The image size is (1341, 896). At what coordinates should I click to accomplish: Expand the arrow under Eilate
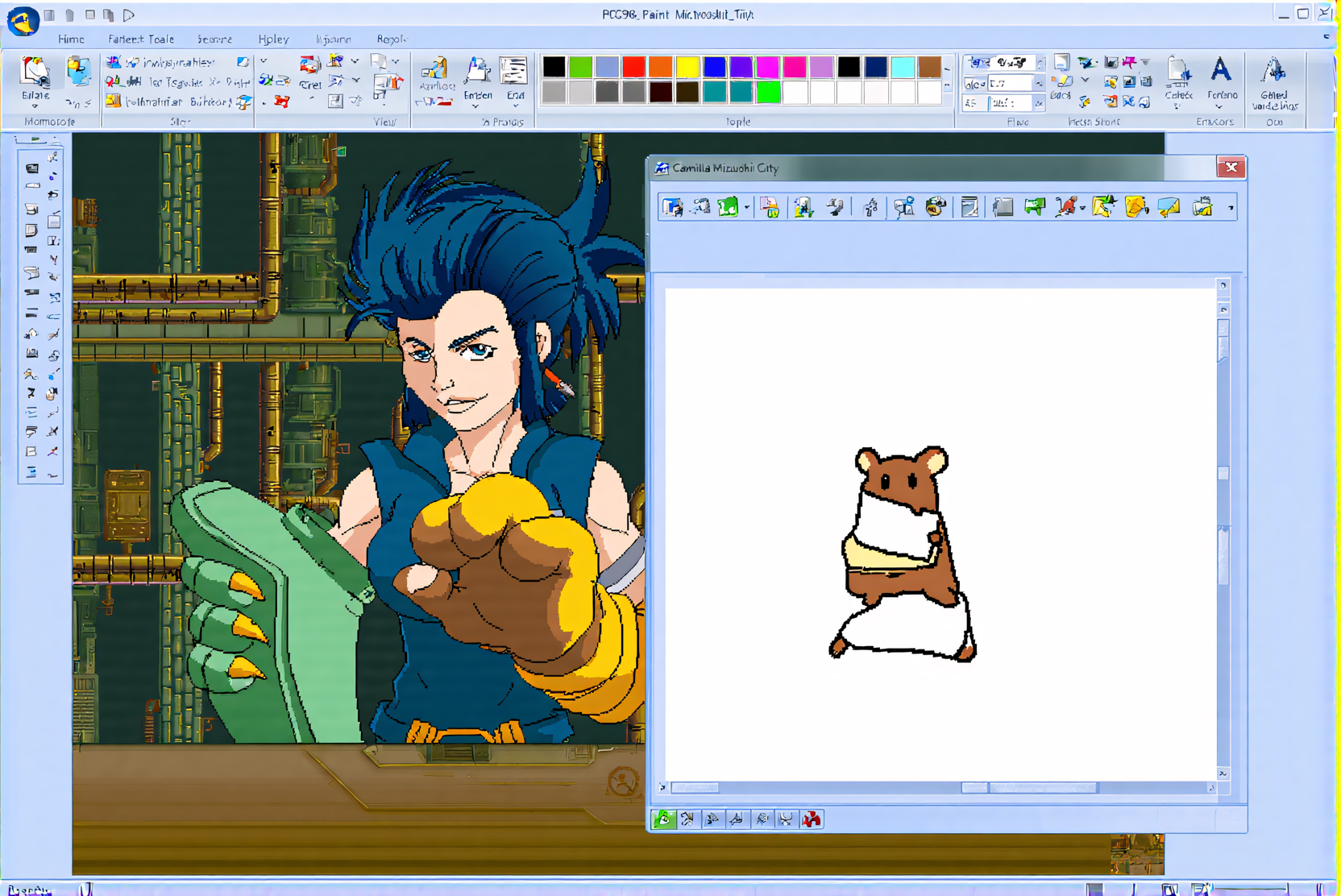pos(35,106)
